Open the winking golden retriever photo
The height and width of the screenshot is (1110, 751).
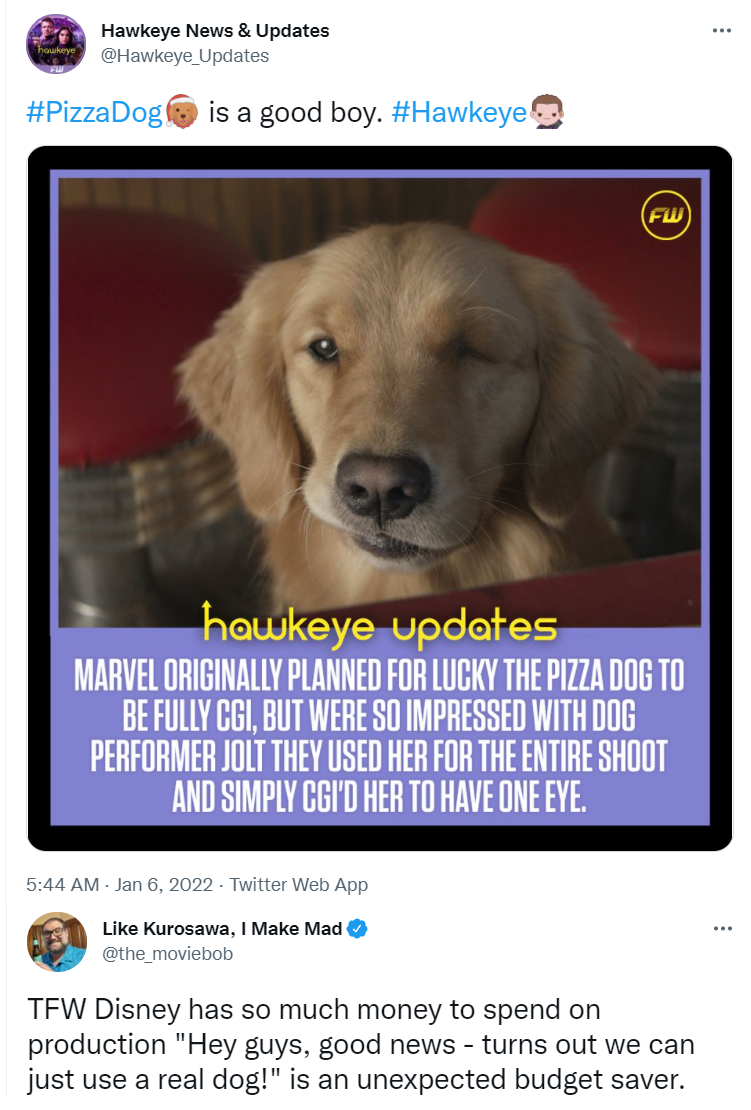380,400
